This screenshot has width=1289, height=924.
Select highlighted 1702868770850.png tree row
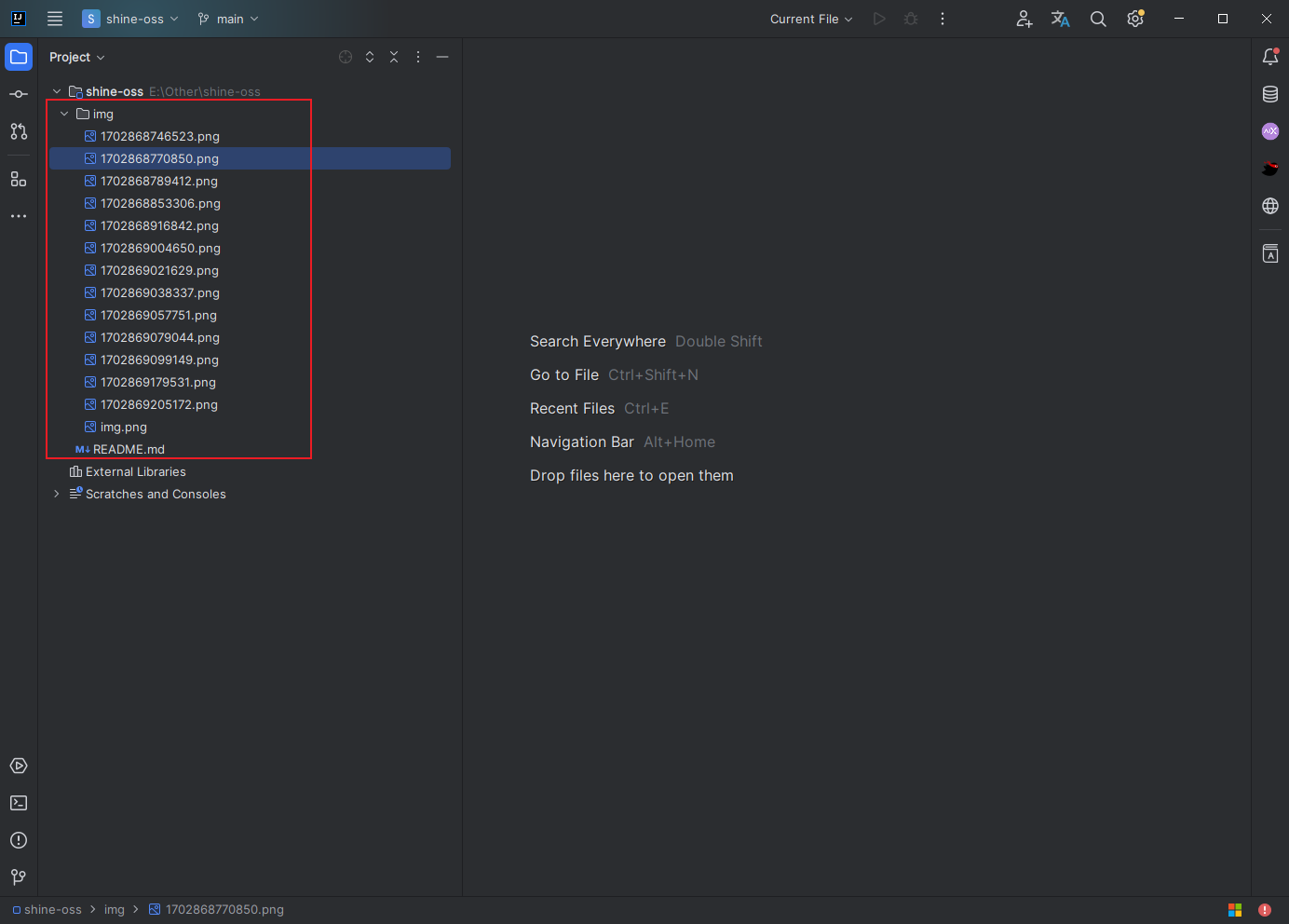[x=250, y=158]
